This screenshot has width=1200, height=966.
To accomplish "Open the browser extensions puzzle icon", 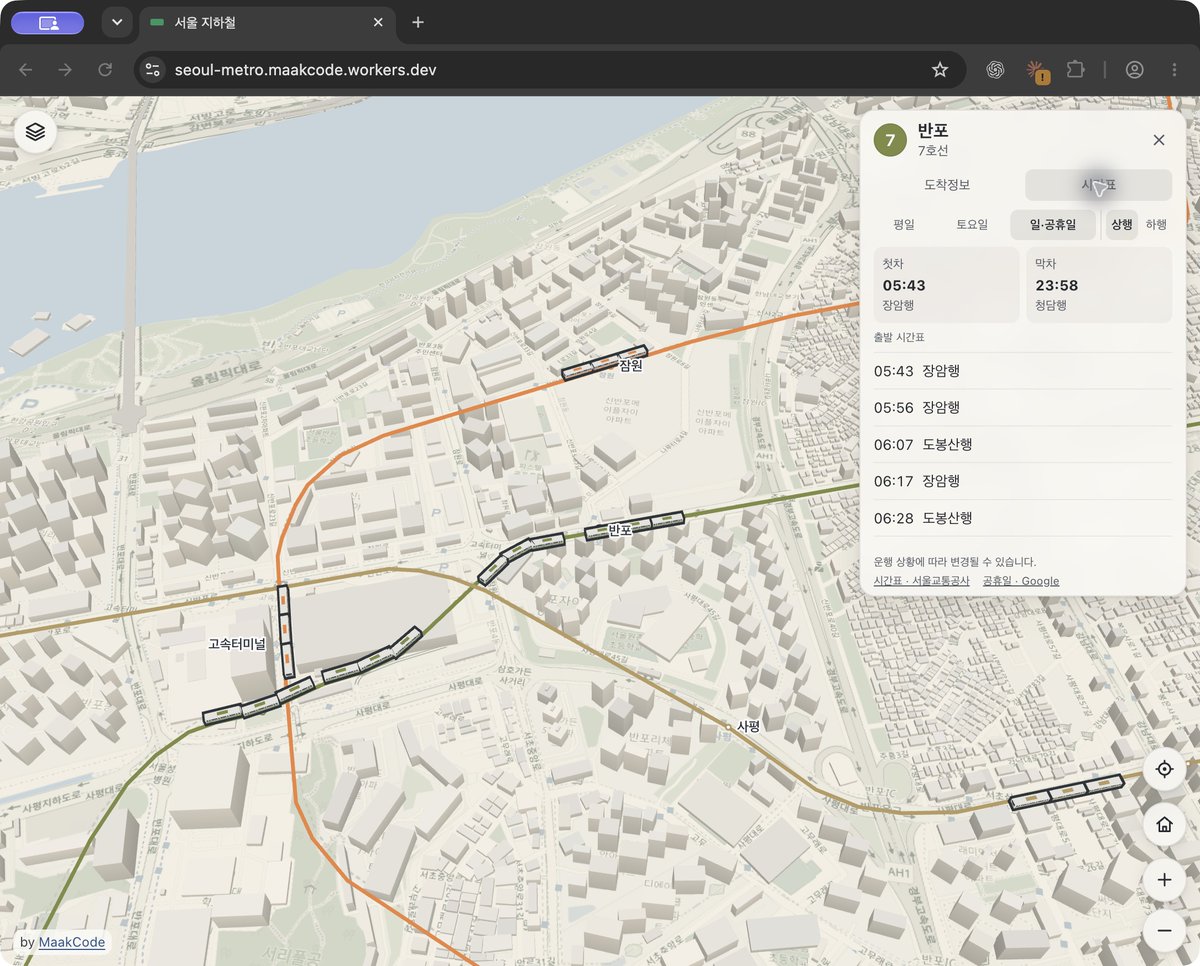I will pos(1076,70).
